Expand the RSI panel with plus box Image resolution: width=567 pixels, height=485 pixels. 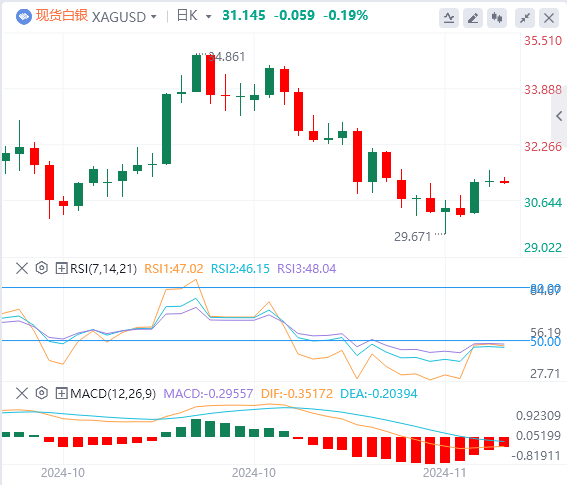click(61, 268)
